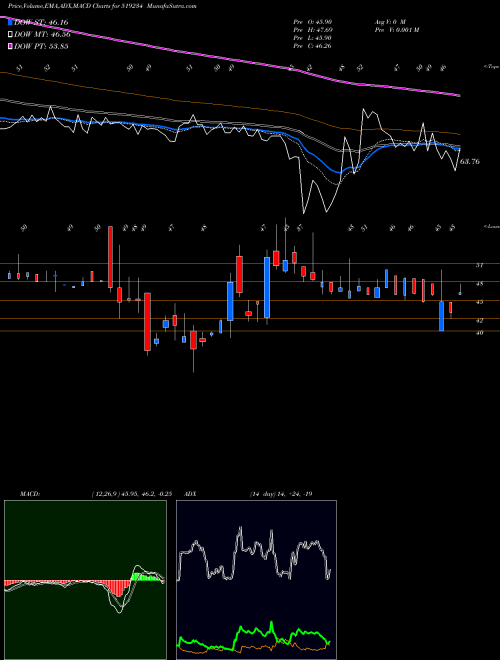Click the 48 price axis label
The height and width of the screenshot is (660, 500).
click(479, 284)
